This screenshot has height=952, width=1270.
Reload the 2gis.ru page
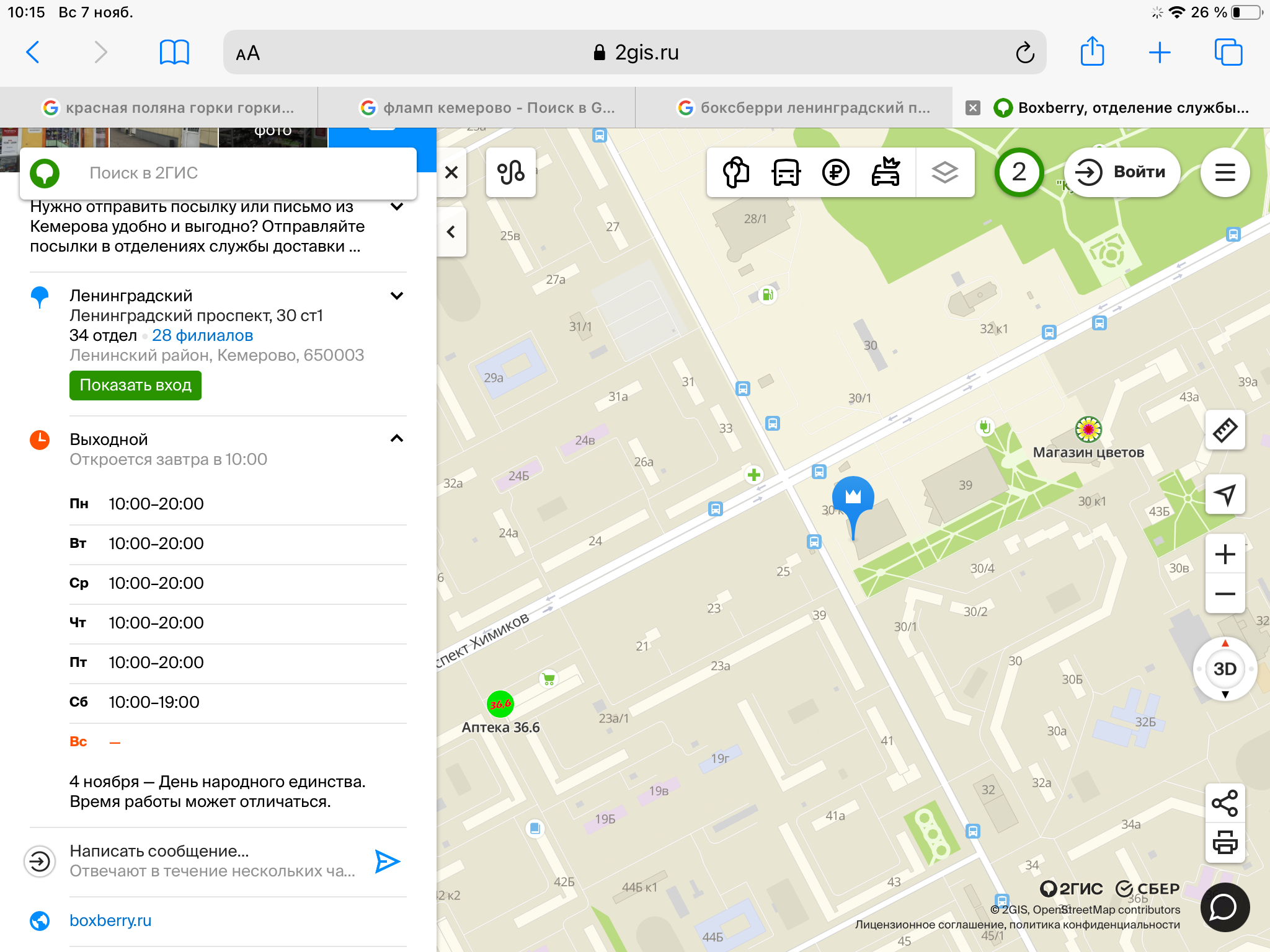click(x=1024, y=53)
